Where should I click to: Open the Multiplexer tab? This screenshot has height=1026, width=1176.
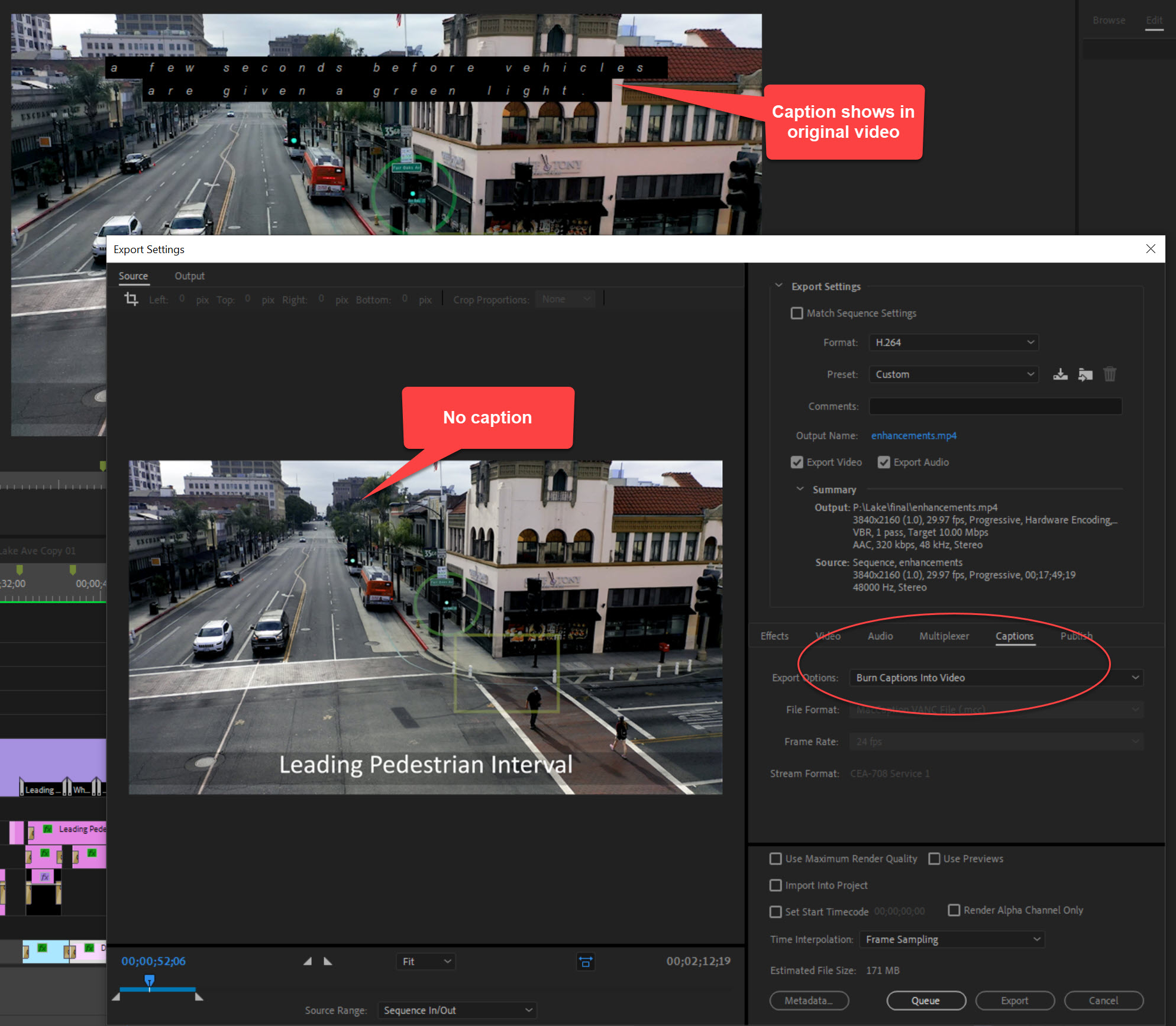tap(944, 636)
